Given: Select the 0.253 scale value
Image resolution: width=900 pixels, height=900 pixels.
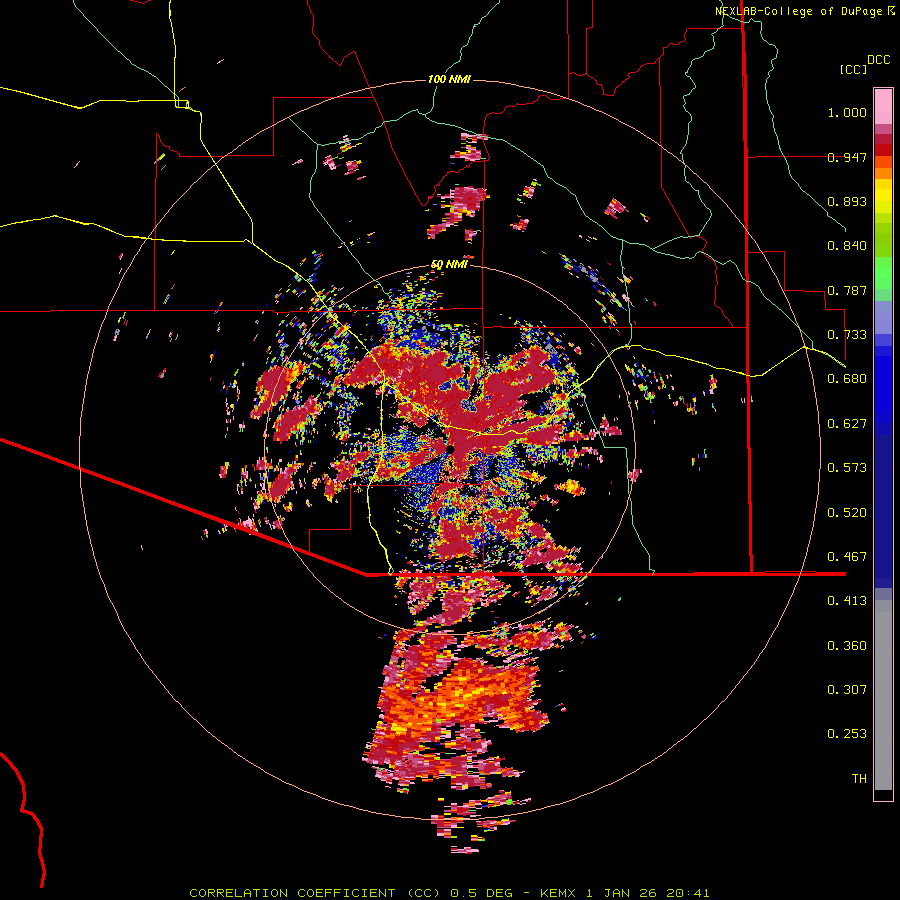Looking at the screenshot, I should 847,734.
